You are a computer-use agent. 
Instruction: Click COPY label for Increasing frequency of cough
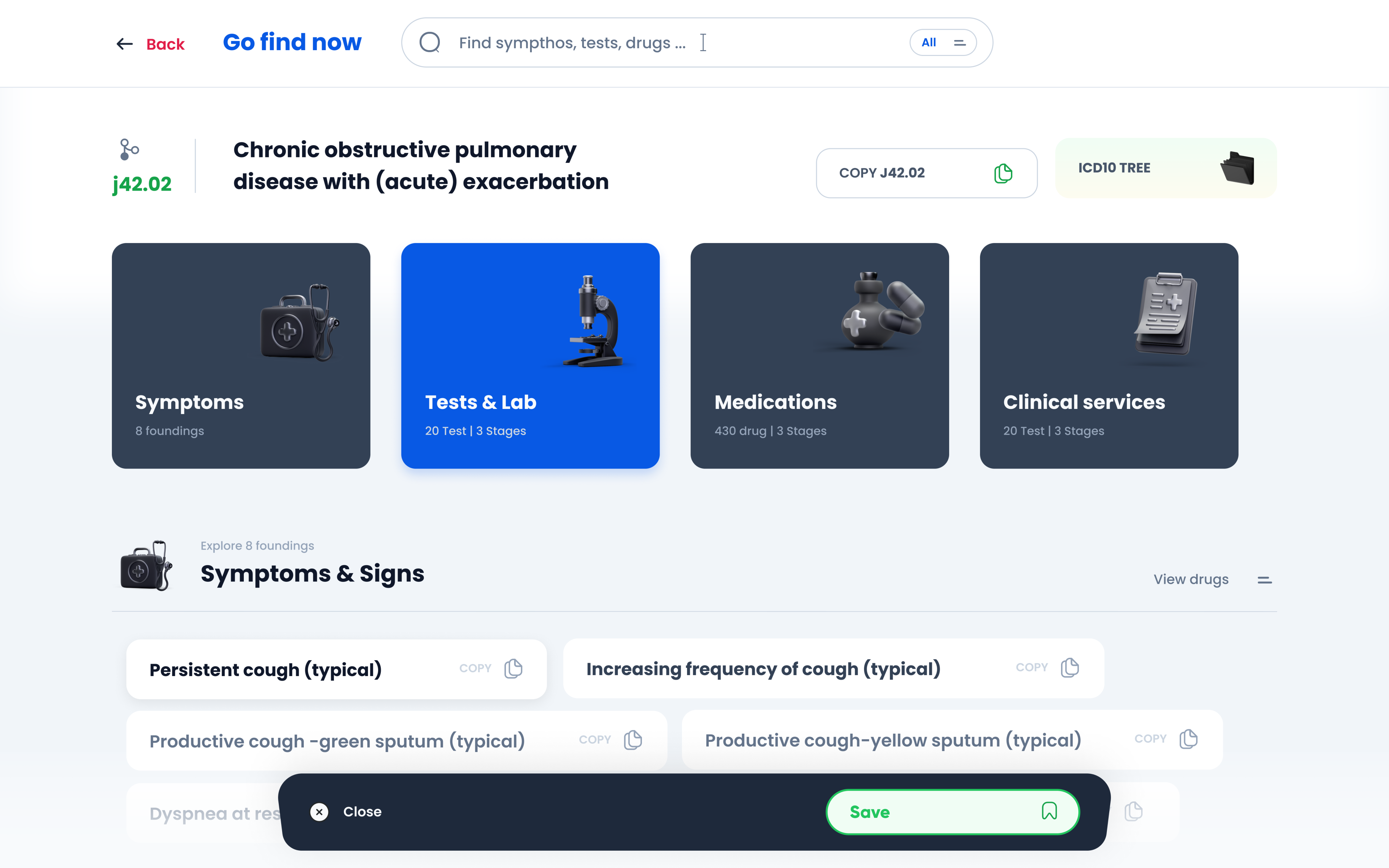pyautogui.click(x=1032, y=667)
